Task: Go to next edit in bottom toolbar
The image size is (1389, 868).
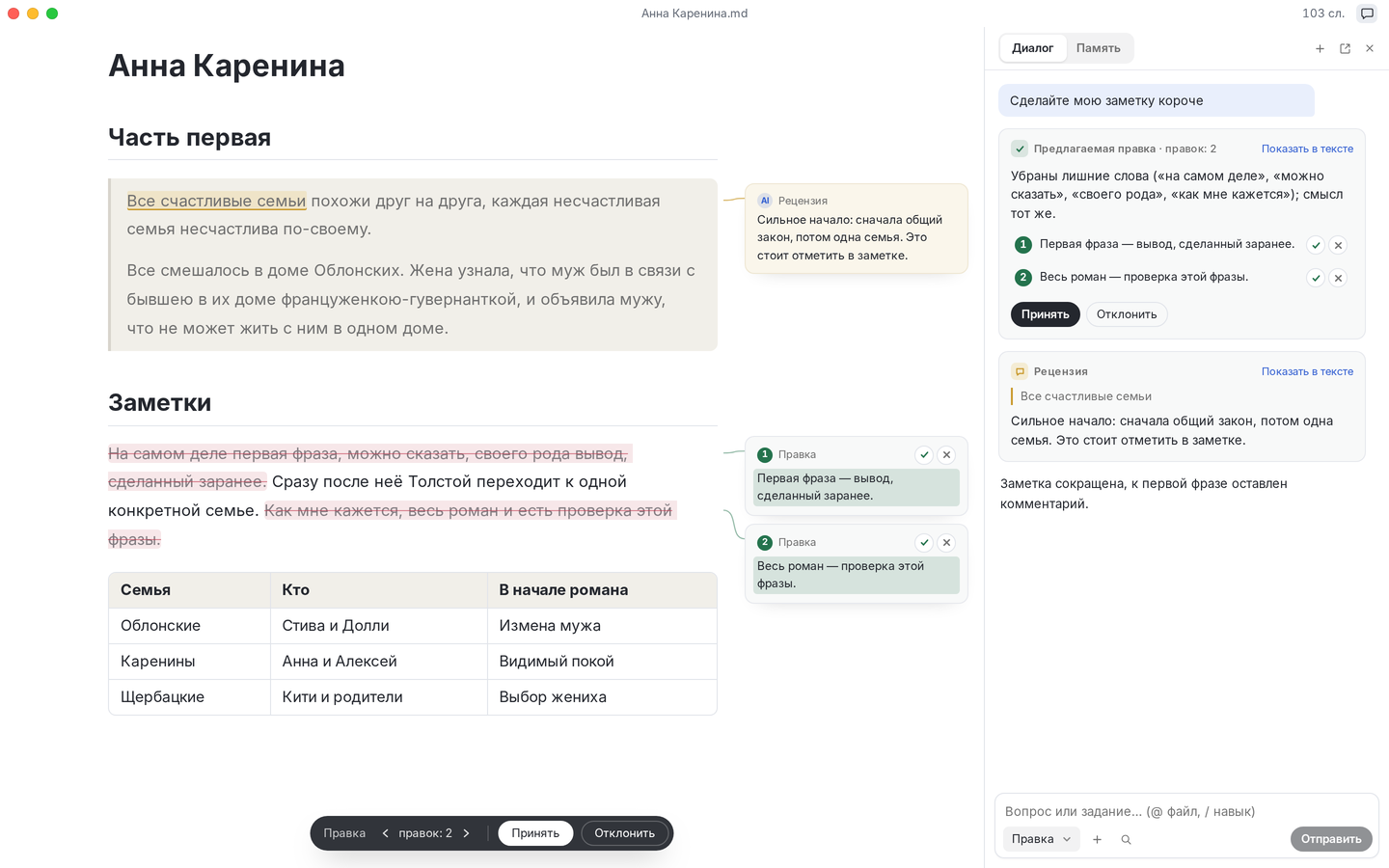Action: [466, 833]
